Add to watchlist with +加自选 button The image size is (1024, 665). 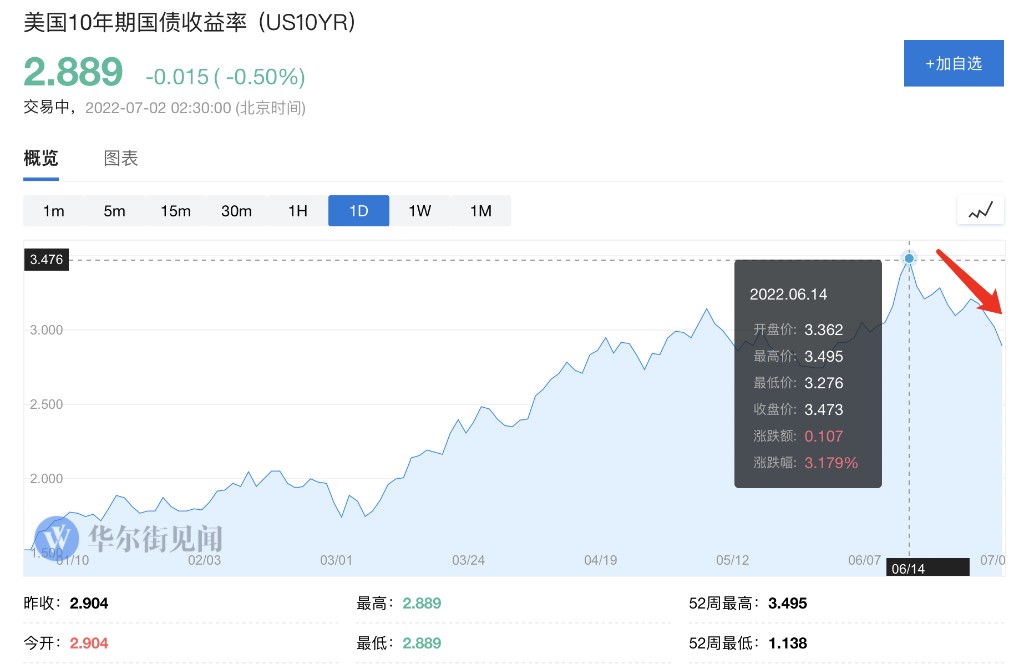pos(953,64)
